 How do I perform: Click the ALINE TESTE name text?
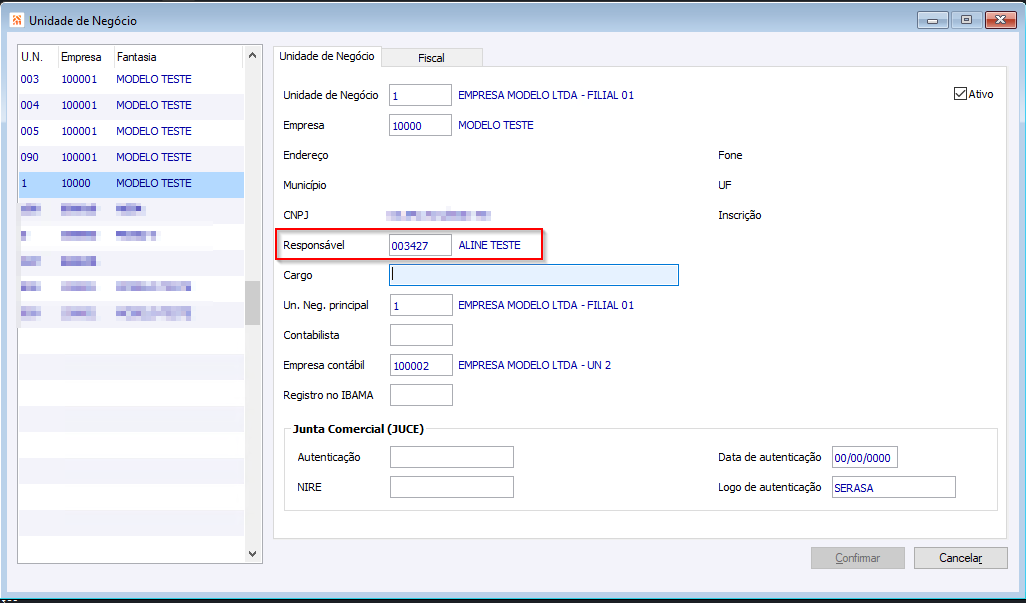click(489, 245)
